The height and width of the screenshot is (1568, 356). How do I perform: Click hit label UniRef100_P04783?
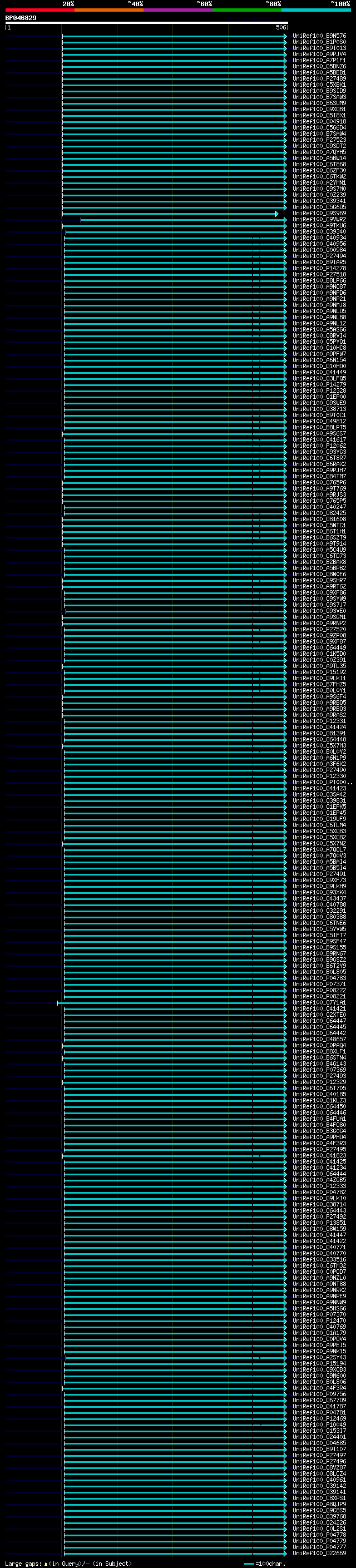tap(319, 978)
